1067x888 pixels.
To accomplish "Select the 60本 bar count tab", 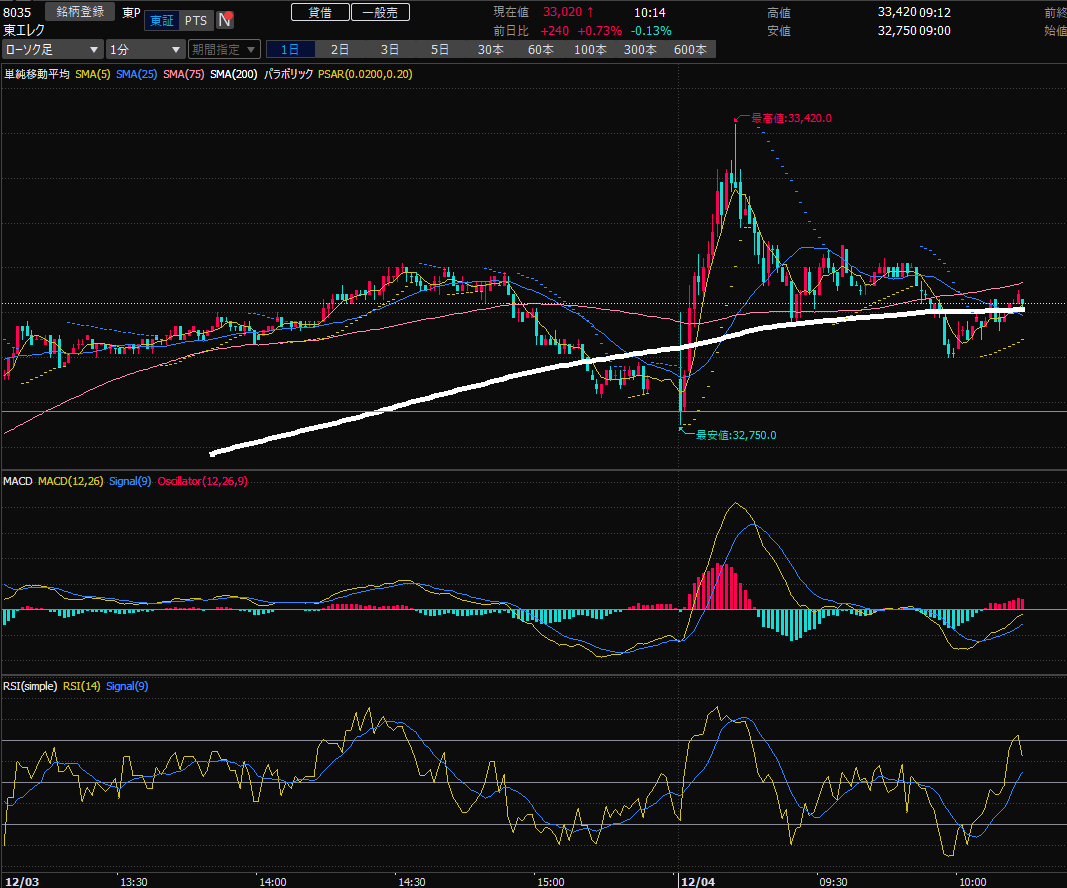I will click(540, 49).
